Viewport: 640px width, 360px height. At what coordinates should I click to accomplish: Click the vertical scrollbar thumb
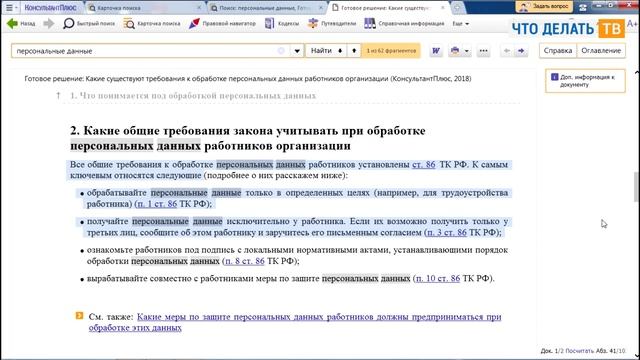pos(636,187)
